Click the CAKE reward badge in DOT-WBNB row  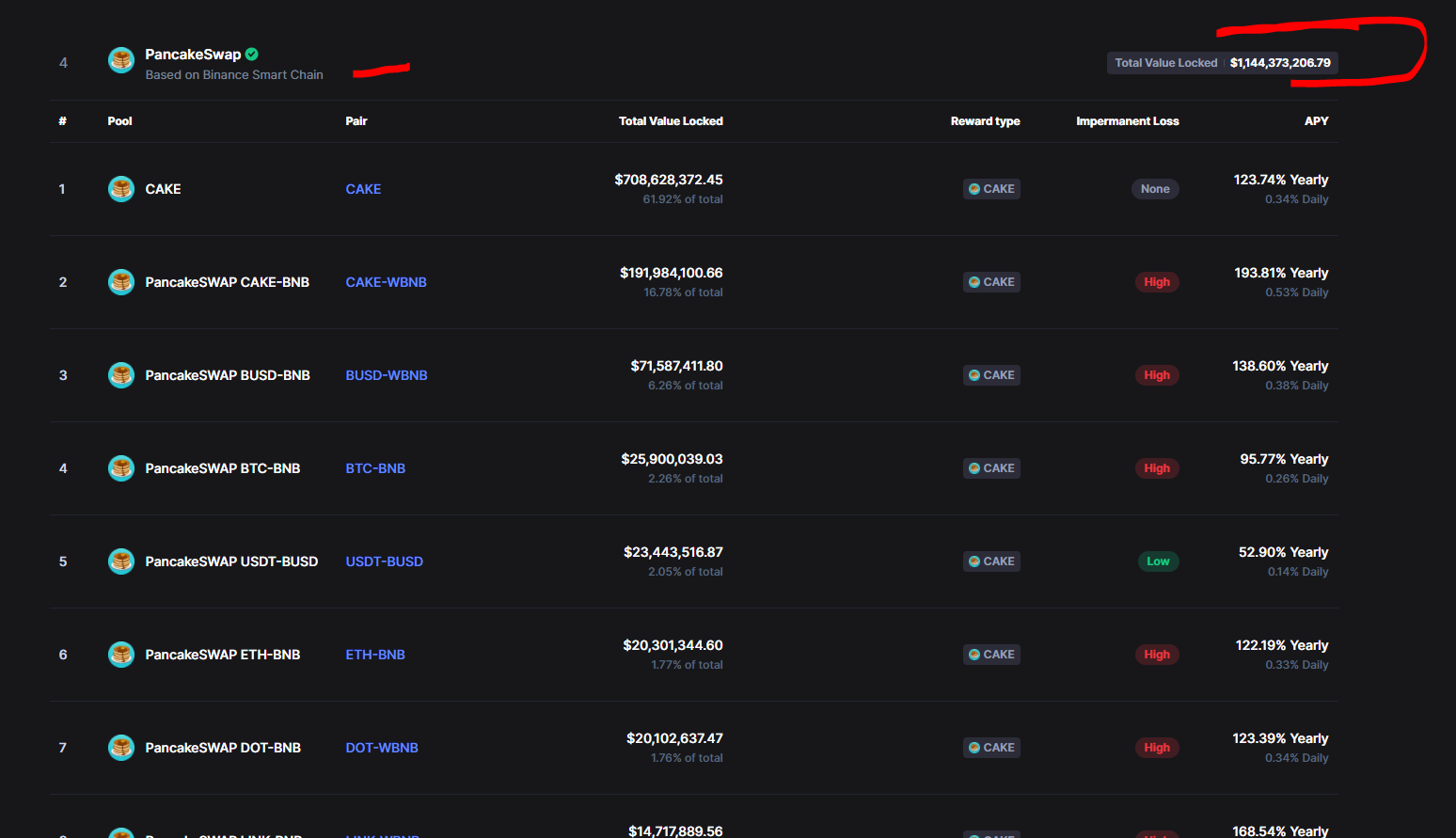[x=991, y=748]
